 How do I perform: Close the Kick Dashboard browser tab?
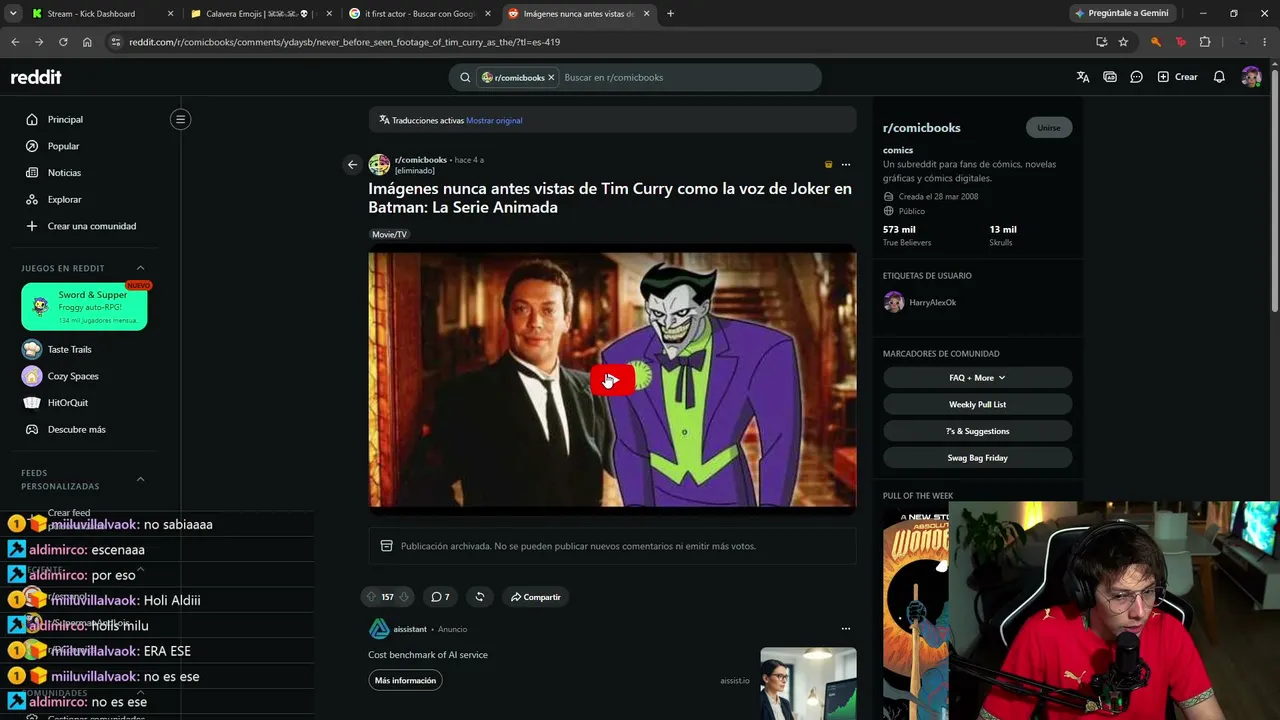pos(170,14)
